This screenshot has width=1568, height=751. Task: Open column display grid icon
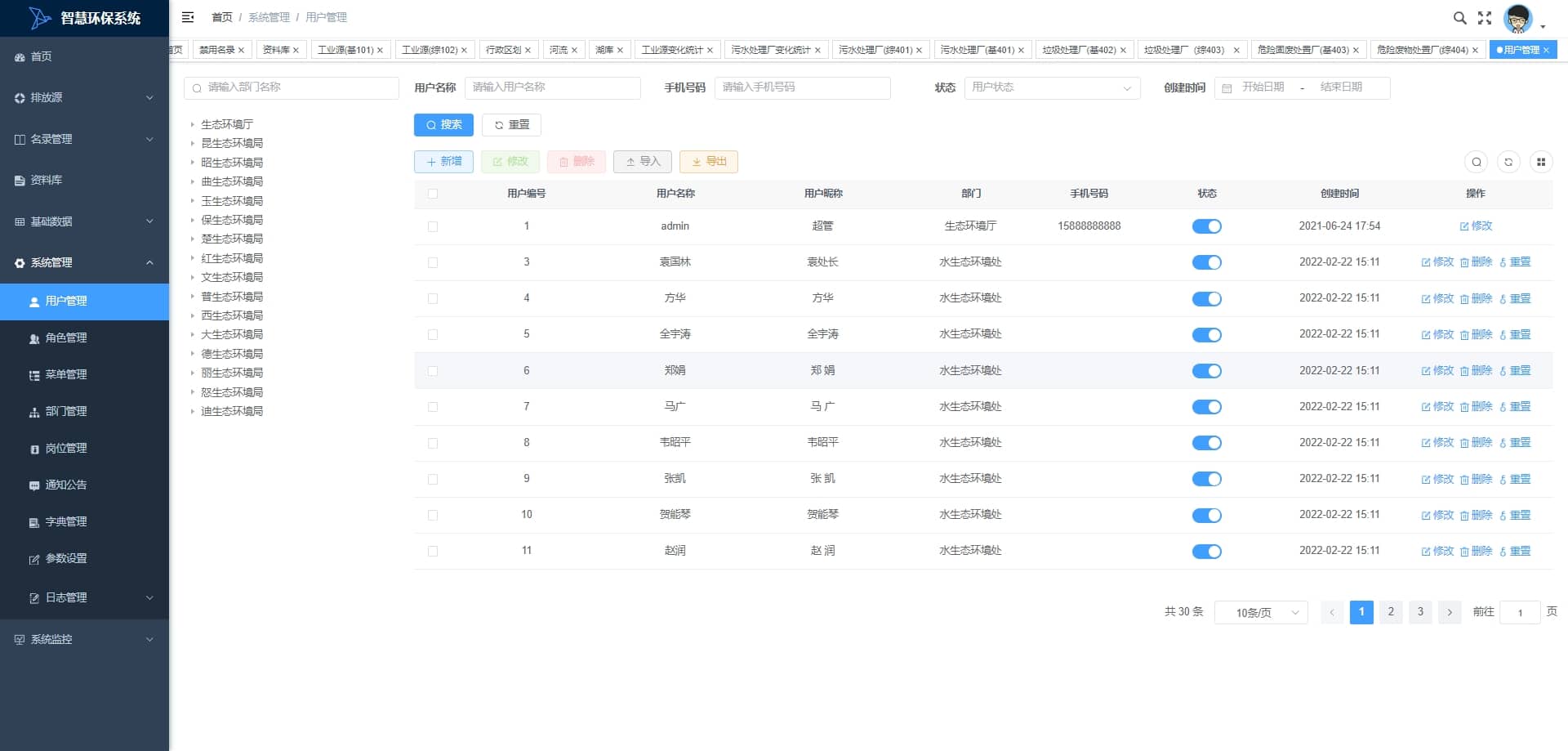pyautogui.click(x=1541, y=162)
